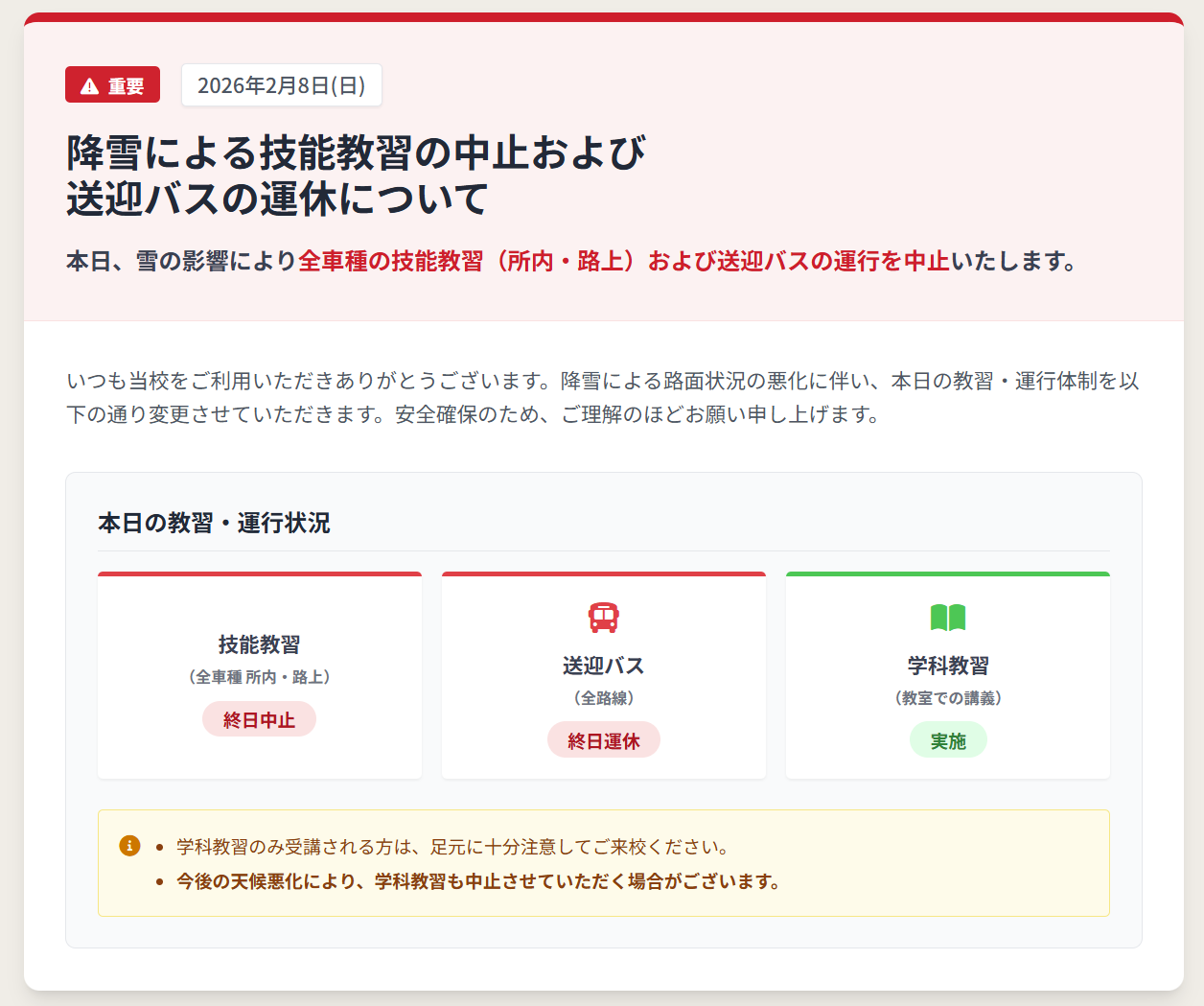1204x1006 pixels.
Task: Click the bold warning about 今後の天候悪化
Action: [x=479, y=881]
